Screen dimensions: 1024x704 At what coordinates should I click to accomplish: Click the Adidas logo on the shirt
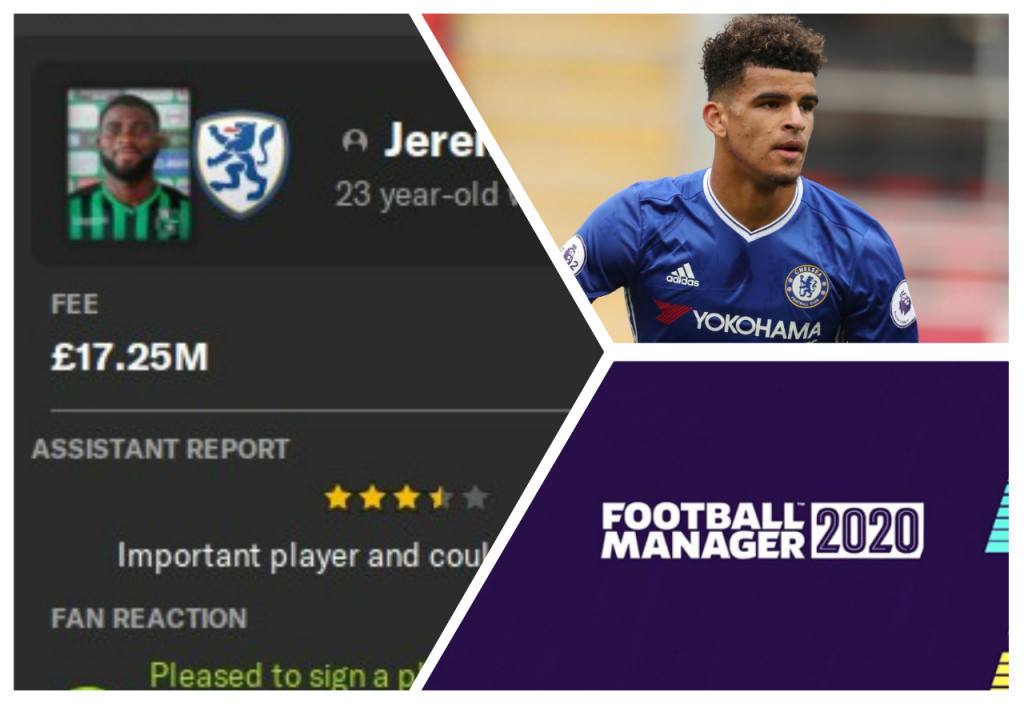(683, 276)
